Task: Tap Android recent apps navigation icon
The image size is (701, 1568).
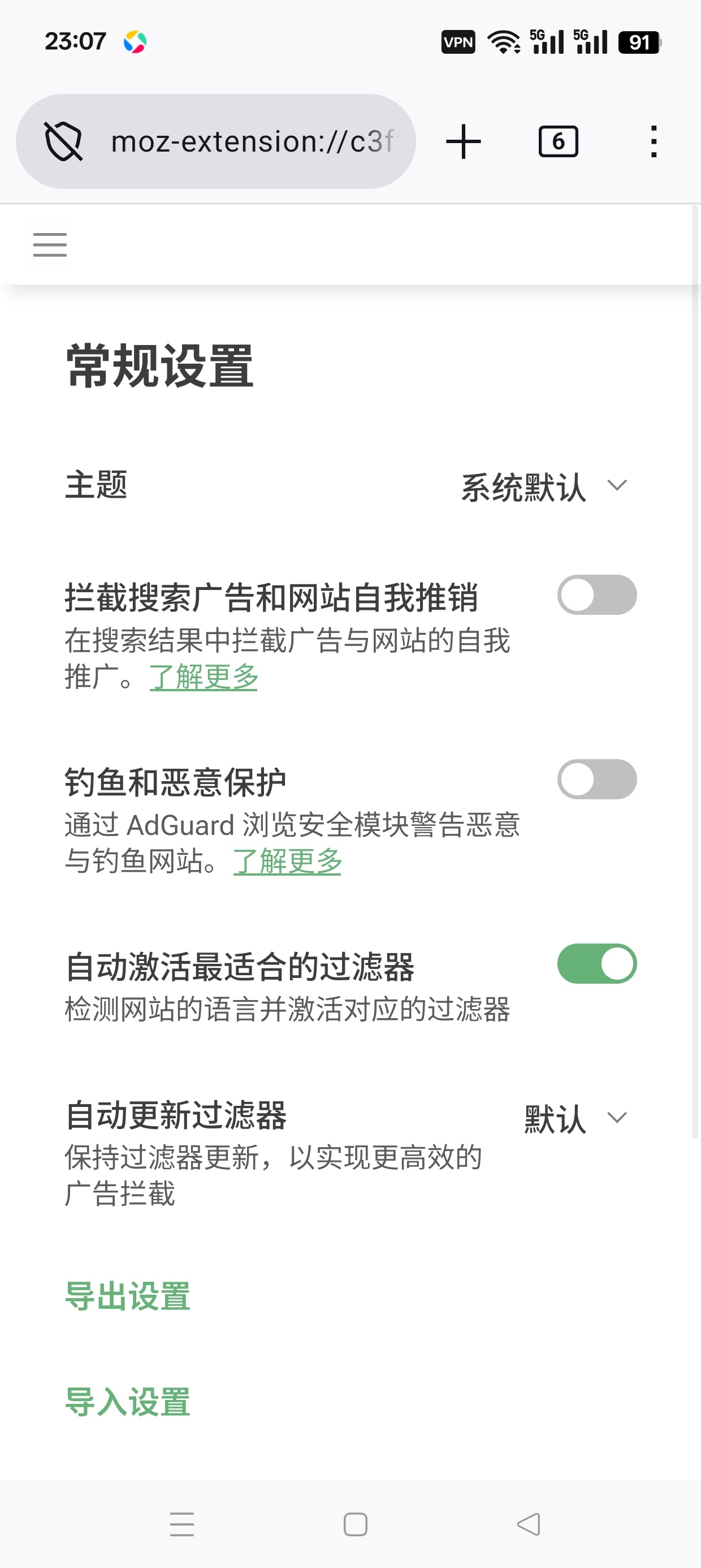Action: pyautogui.click(x=182, y=1524)
